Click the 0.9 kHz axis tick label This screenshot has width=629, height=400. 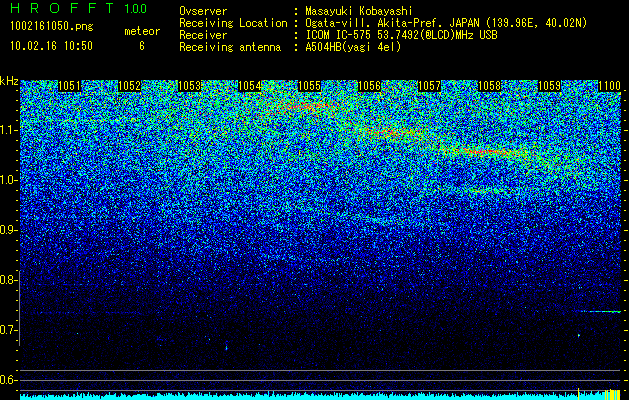[x=9, y=230]
